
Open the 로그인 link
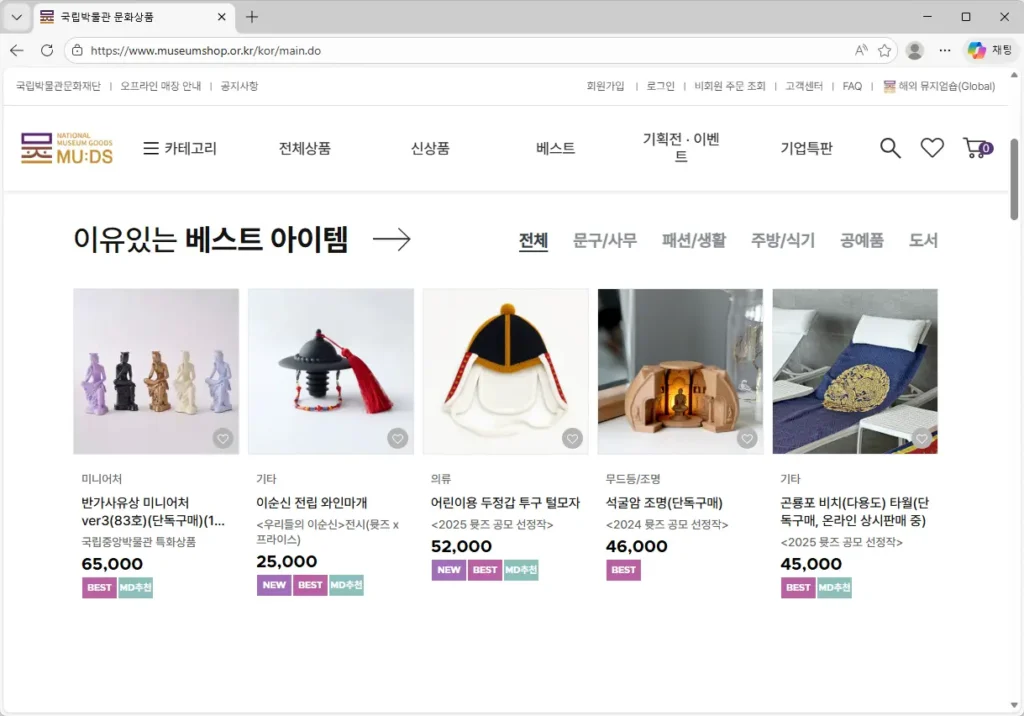659,86
